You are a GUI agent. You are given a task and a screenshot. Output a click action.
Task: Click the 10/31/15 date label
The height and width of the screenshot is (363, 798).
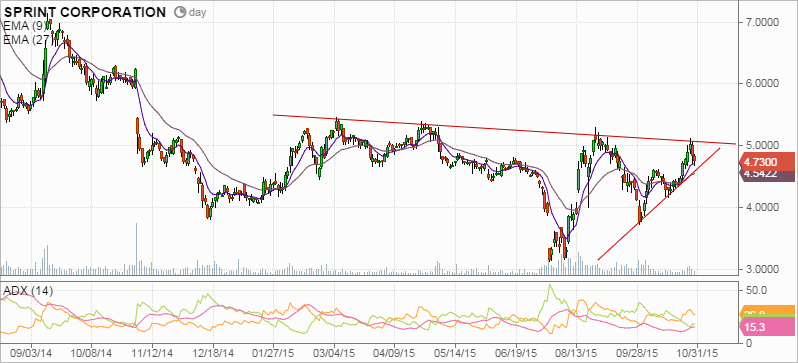click(x=698, y=352)
